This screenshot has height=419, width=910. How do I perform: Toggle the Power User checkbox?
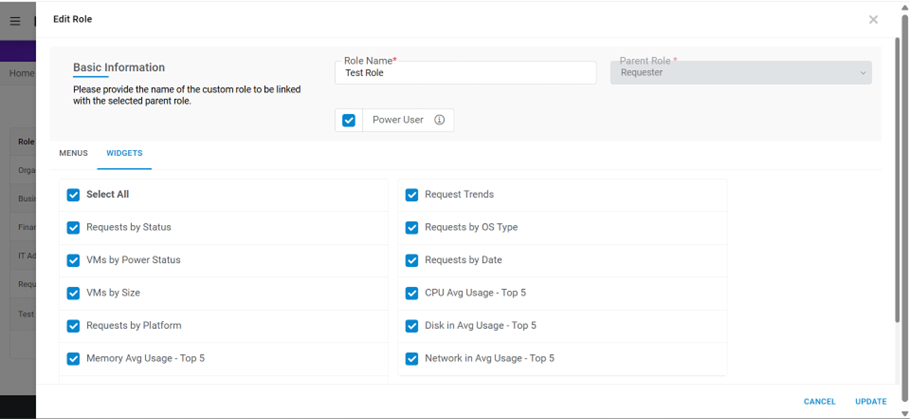tap(349, 120)
